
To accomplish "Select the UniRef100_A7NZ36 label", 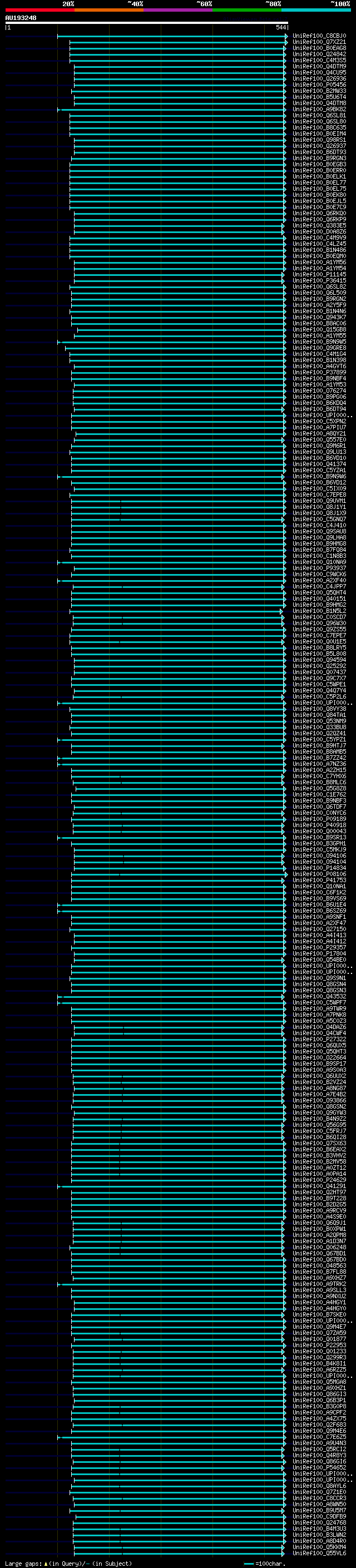I will click(x=319, y=764).
